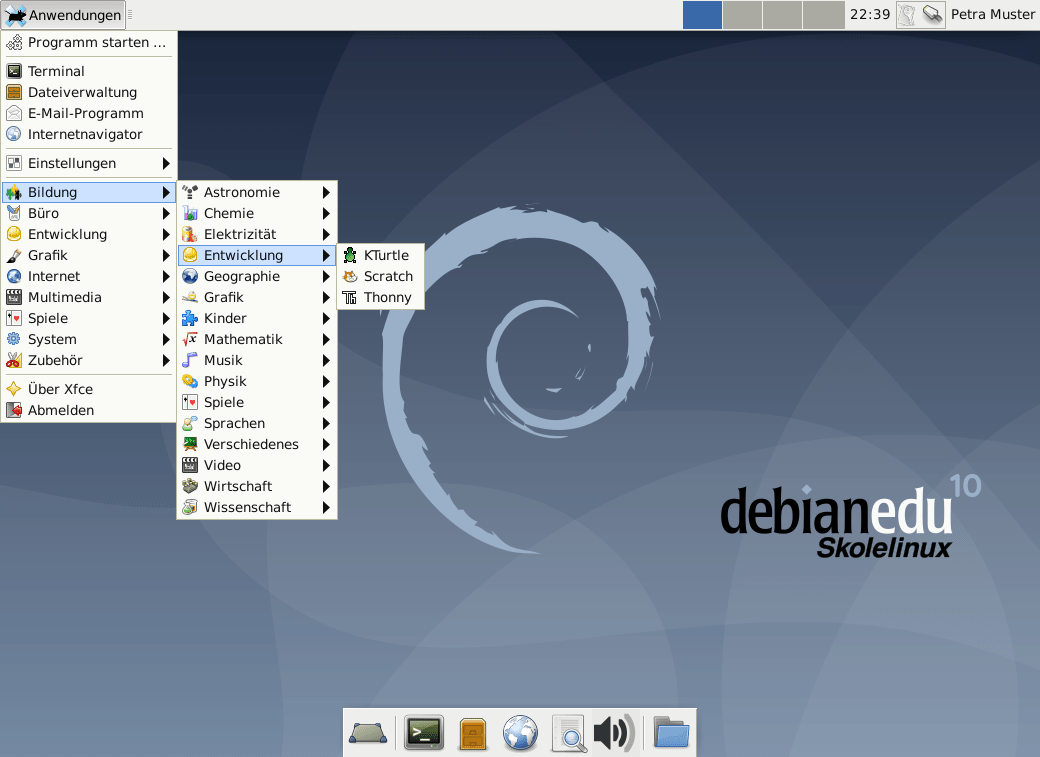Click the Multimedia clapperboard icon
The height and width of the screenshot is (757, 1040).
click(x=14, y=298)
